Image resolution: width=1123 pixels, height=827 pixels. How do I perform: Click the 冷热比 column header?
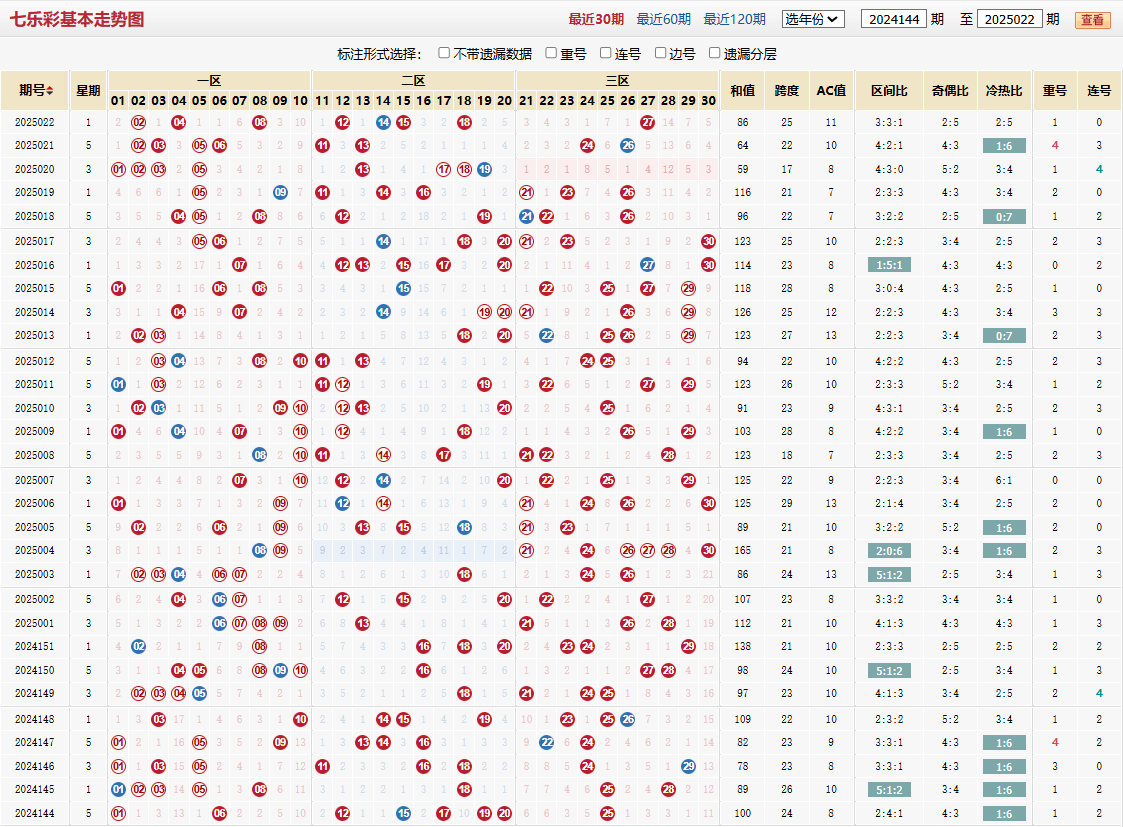click(x=1003, y=91)
